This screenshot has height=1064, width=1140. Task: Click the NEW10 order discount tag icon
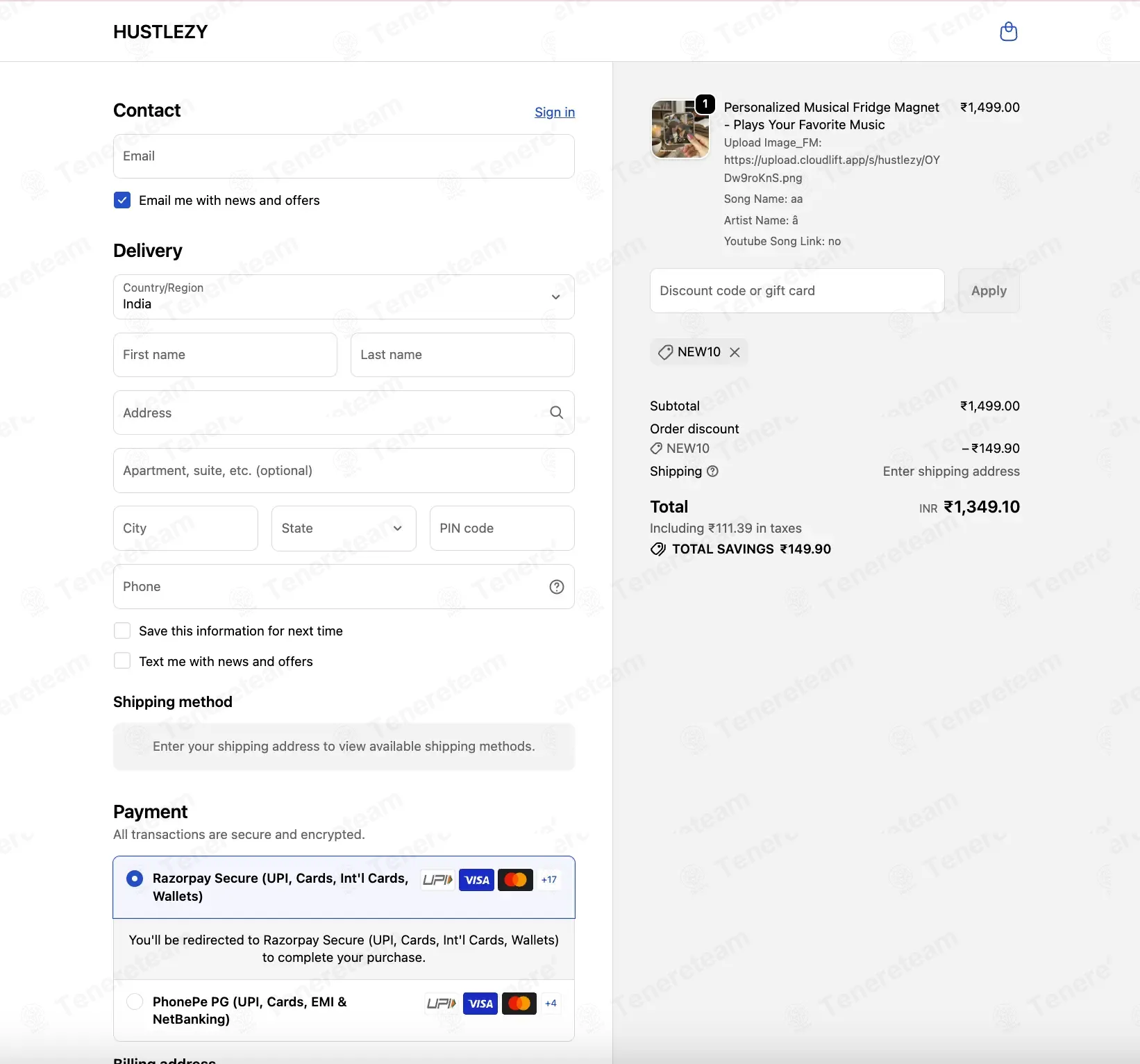pyautogui.click(x=656, y=449)
